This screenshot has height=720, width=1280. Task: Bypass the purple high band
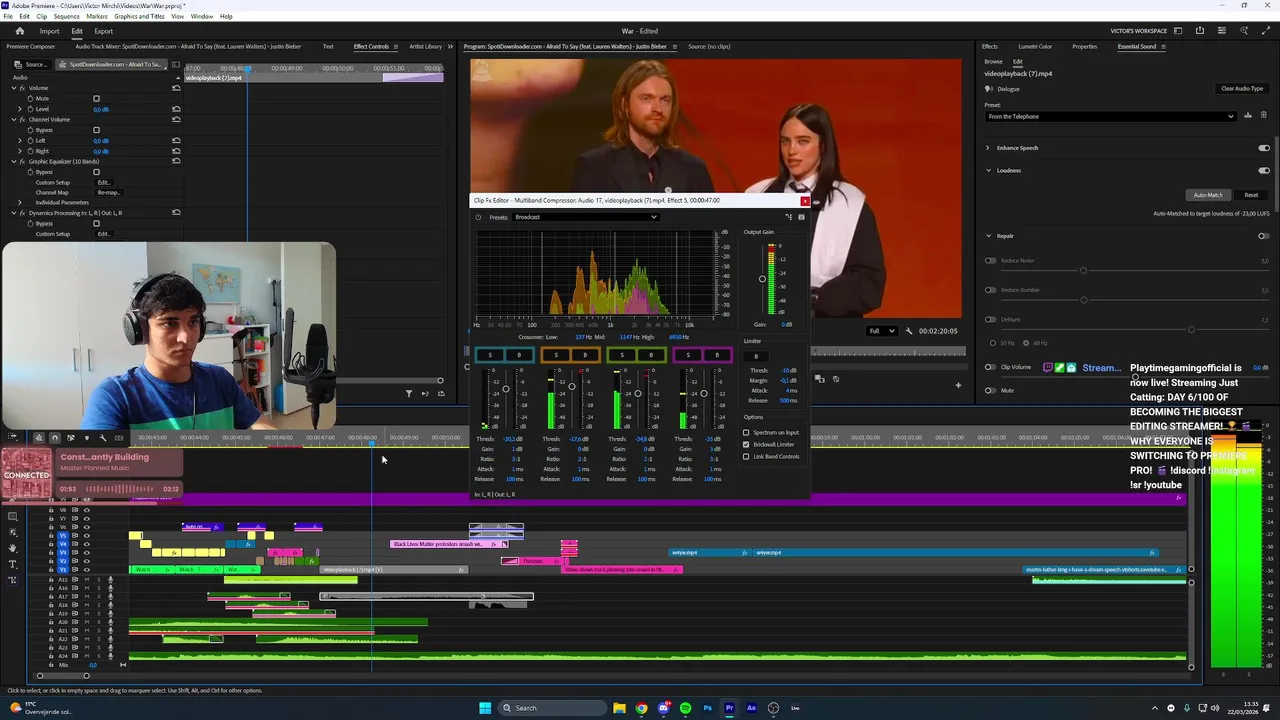coord(716,355)
